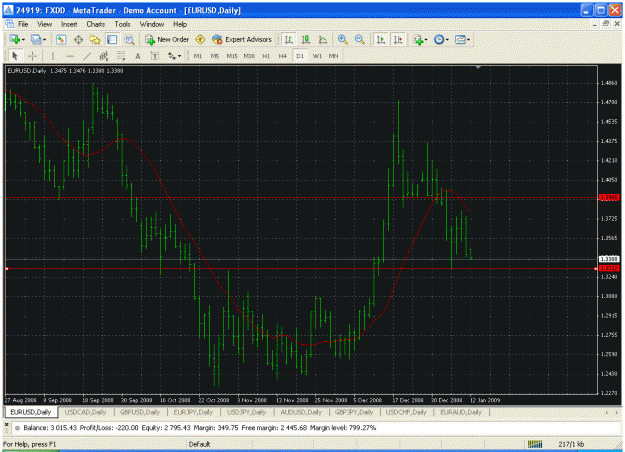Show the Navigator folder-star icon
This screenshot has width=625, height=452.
tap(95, 39)
